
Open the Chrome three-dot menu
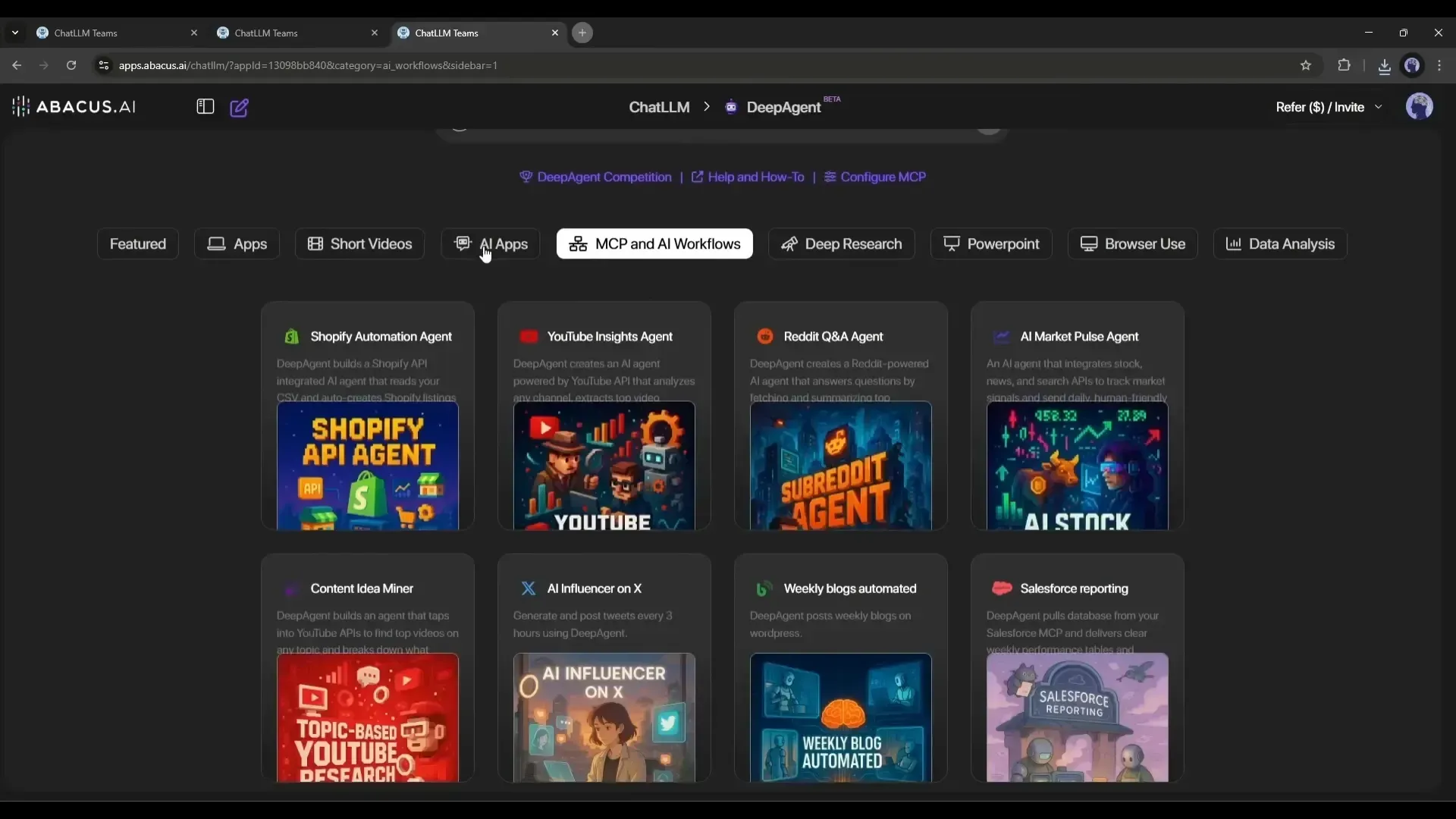coord(1439,65)
